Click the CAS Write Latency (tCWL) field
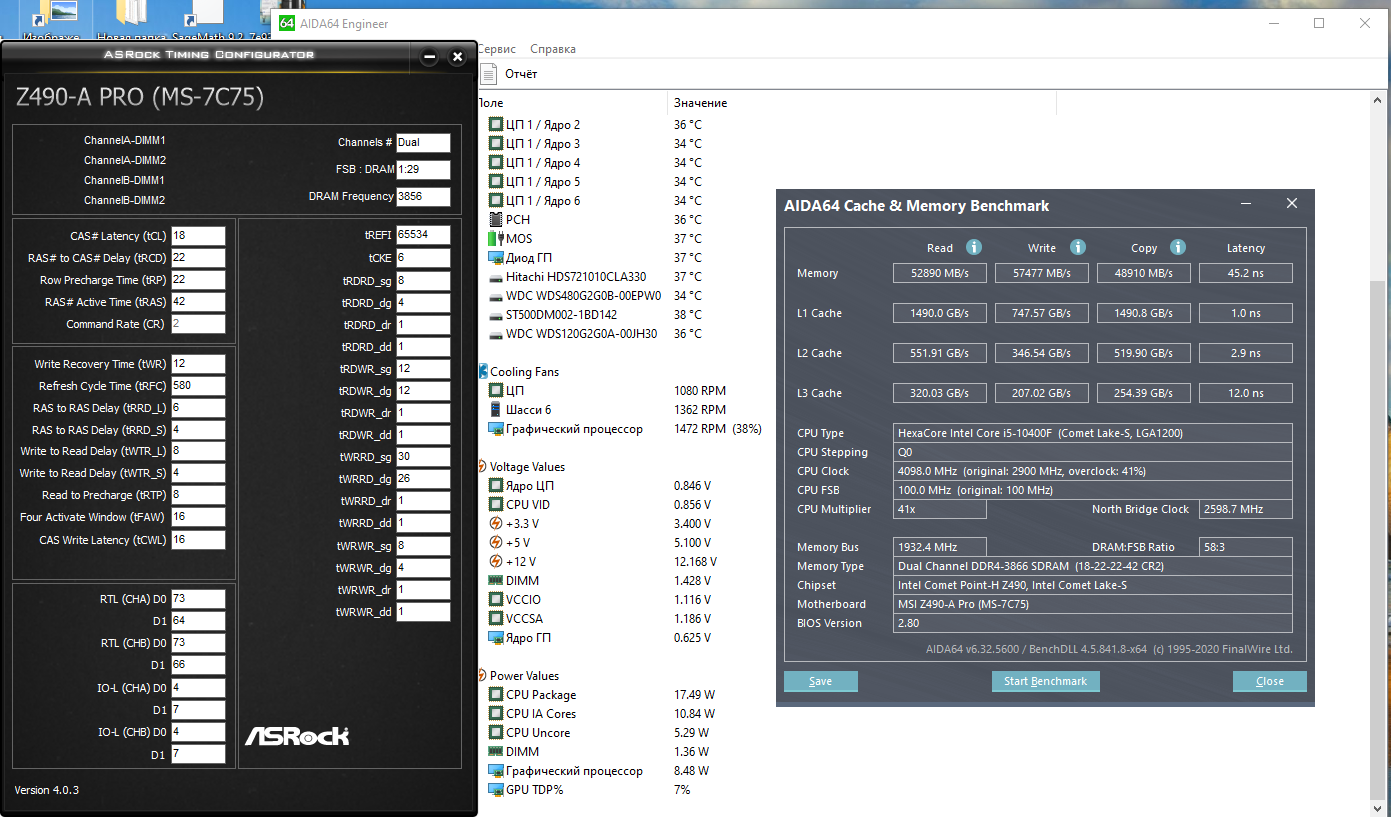The height and width of the screenshot is (817, 1391). 198,540
